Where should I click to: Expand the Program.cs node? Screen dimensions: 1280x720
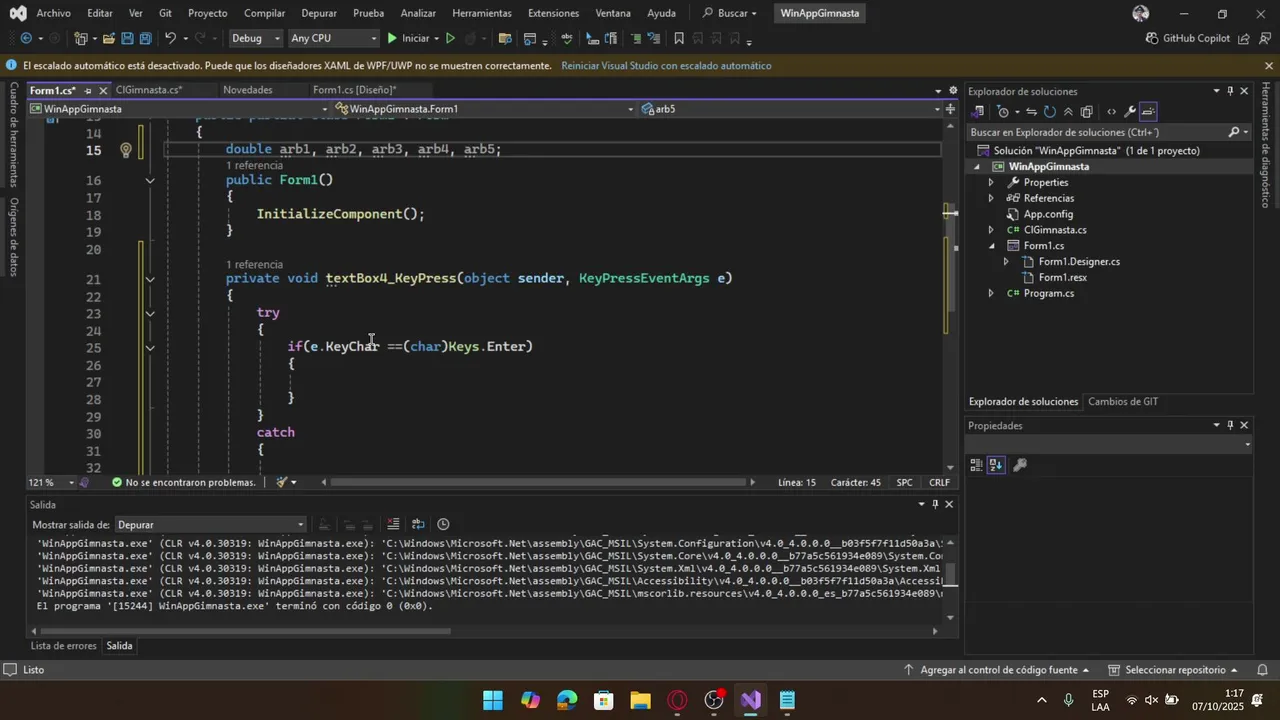[x=991, y=294]
